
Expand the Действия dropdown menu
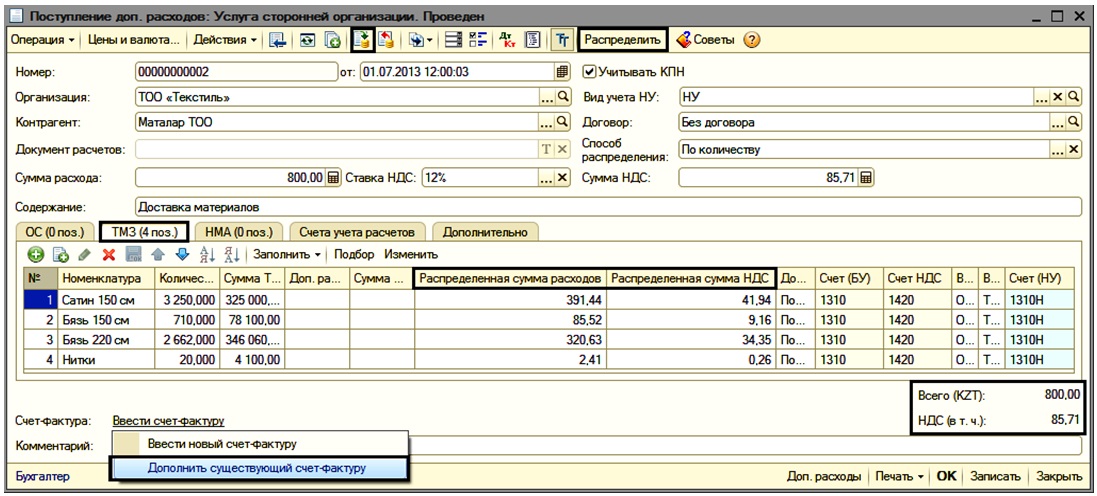(x=225, y=41)
